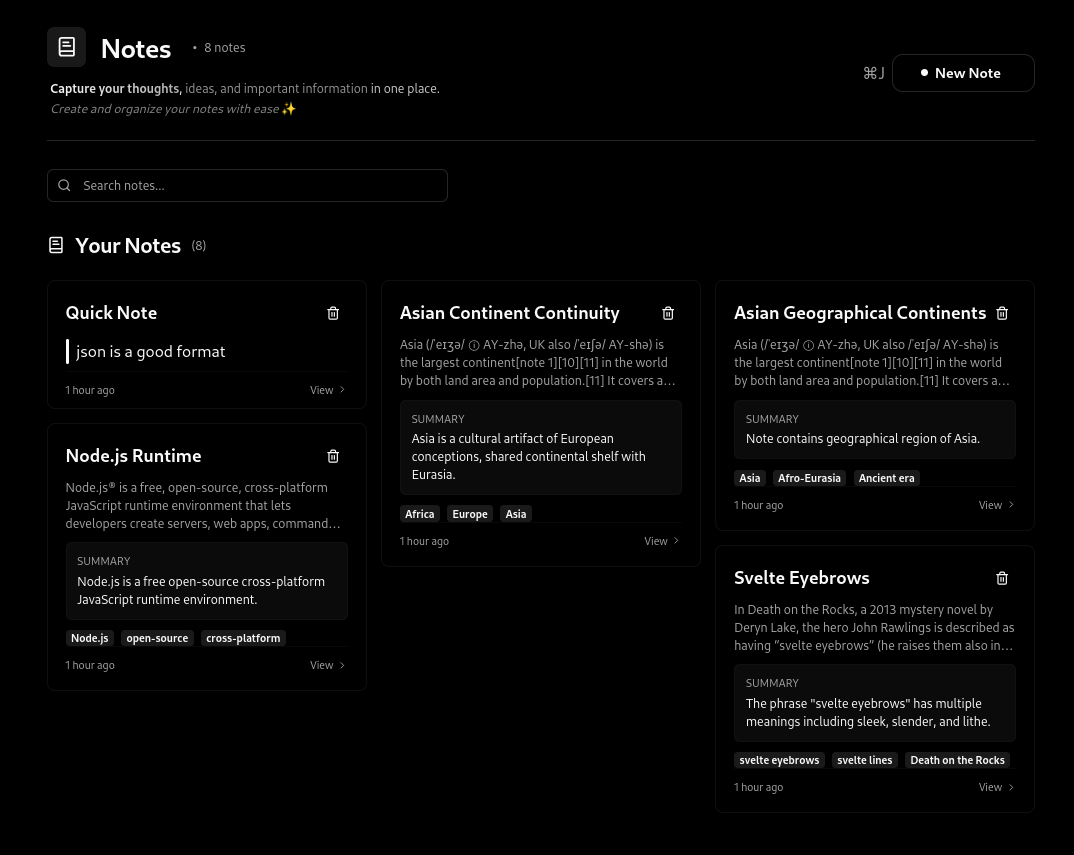Delete the Node.js Runtime note

pyautogui.click(x=333, y=456)
